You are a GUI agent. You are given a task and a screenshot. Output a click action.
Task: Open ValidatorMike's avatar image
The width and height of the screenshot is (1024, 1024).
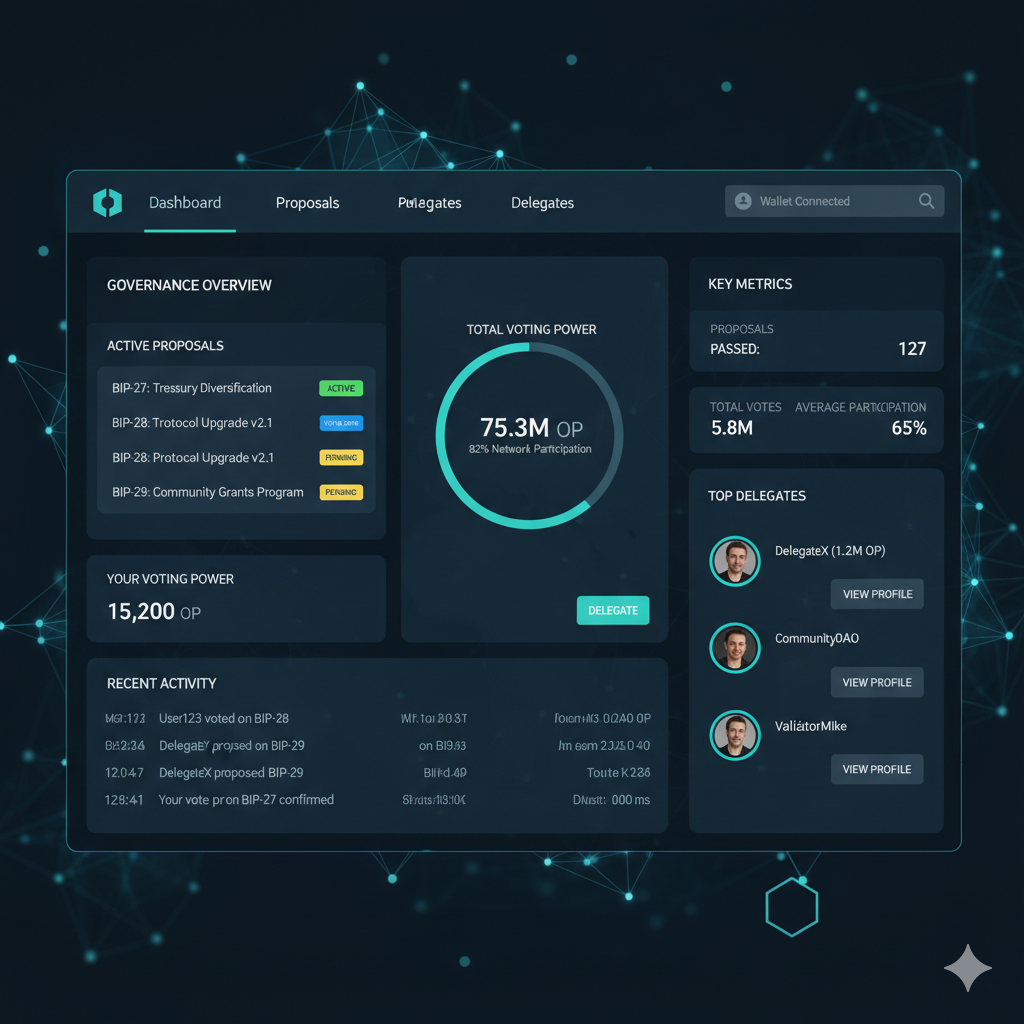[x=735, y=735]
